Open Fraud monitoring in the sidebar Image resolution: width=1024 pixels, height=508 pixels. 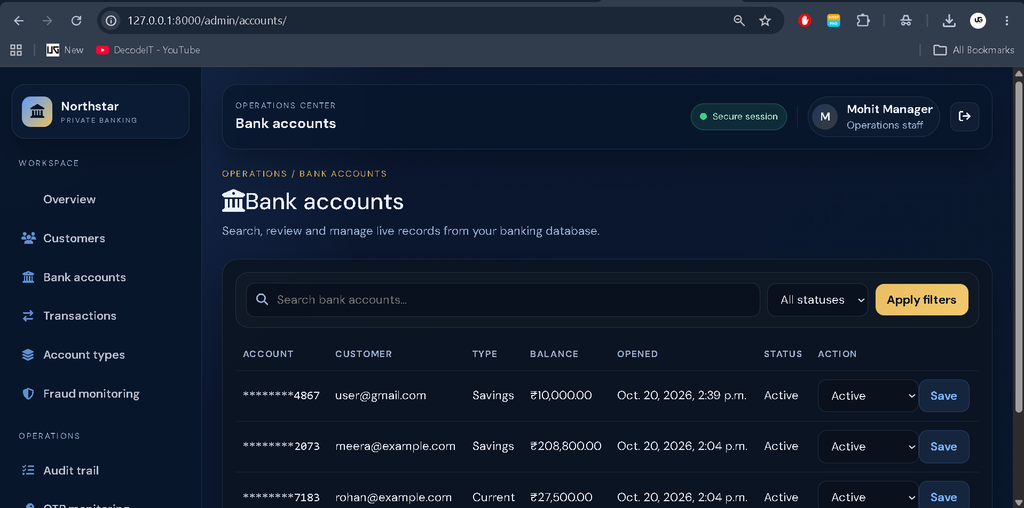click(x=91, y=394)
